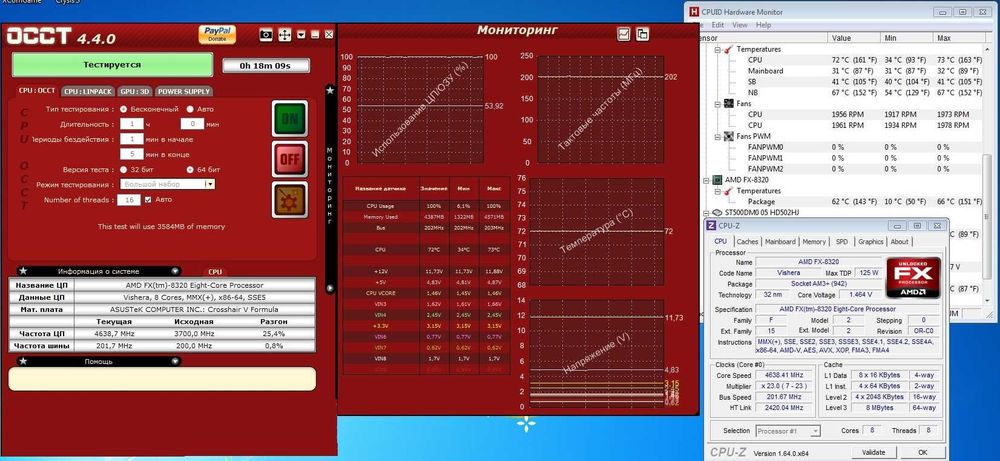Collapse the AMD FX-8320 tree node
The image size is (1000, 461).
click(x=707, y=180)
